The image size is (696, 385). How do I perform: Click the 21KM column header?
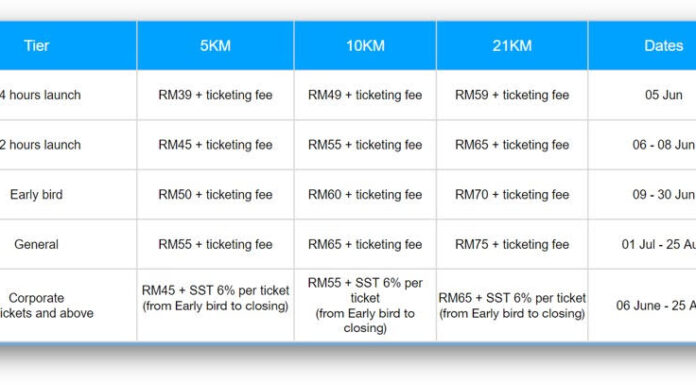tap(512, 46)
